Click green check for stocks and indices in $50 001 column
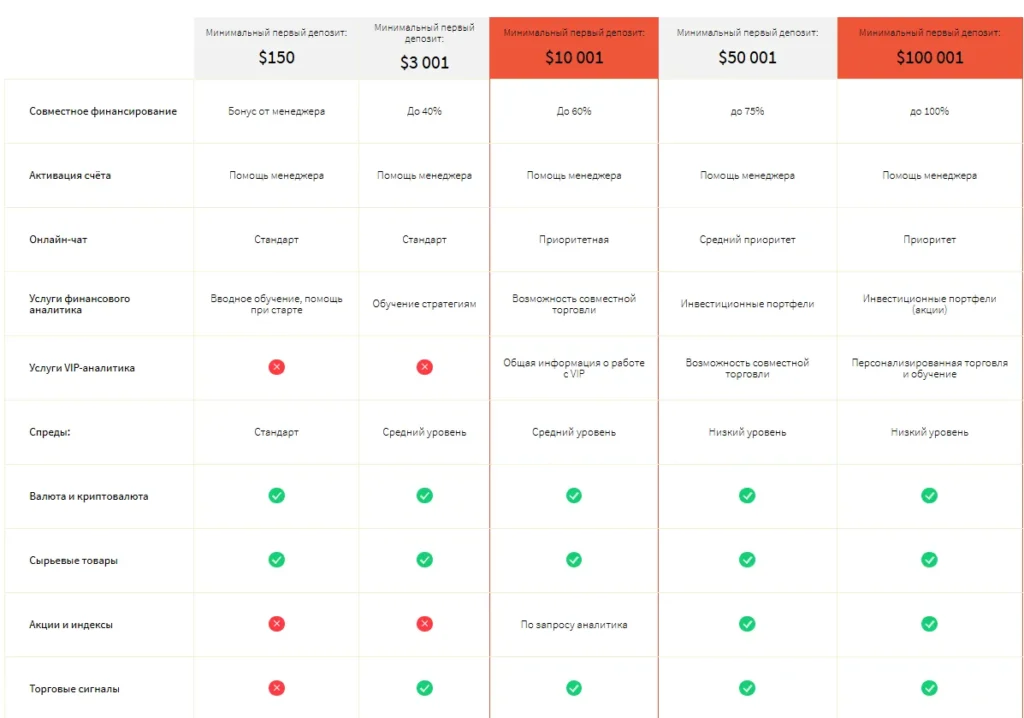Screen dimensions: 1024x718 [x=747, y=624]
